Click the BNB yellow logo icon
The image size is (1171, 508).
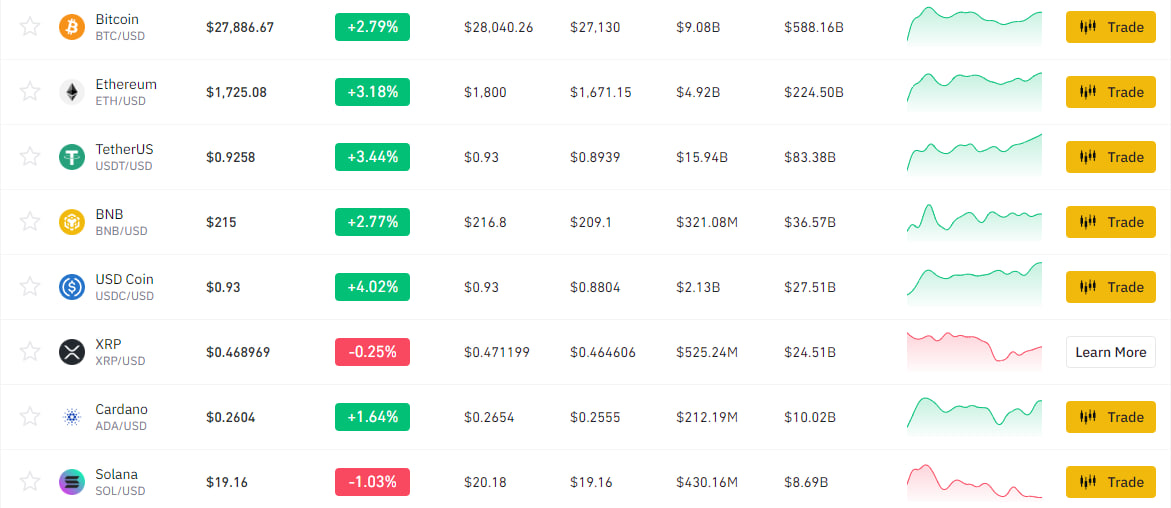pos(72,222)
